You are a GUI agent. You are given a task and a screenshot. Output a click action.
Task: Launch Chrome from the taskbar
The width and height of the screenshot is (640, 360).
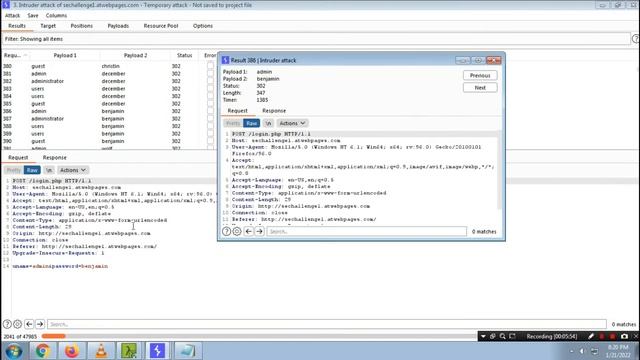point(42,351)
